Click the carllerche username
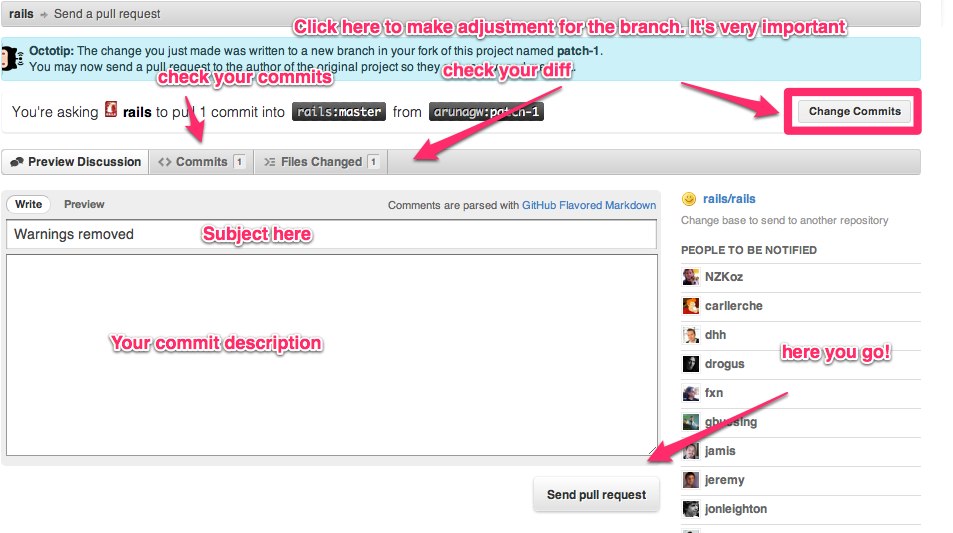The image size is (953, 533). (734, 306)
